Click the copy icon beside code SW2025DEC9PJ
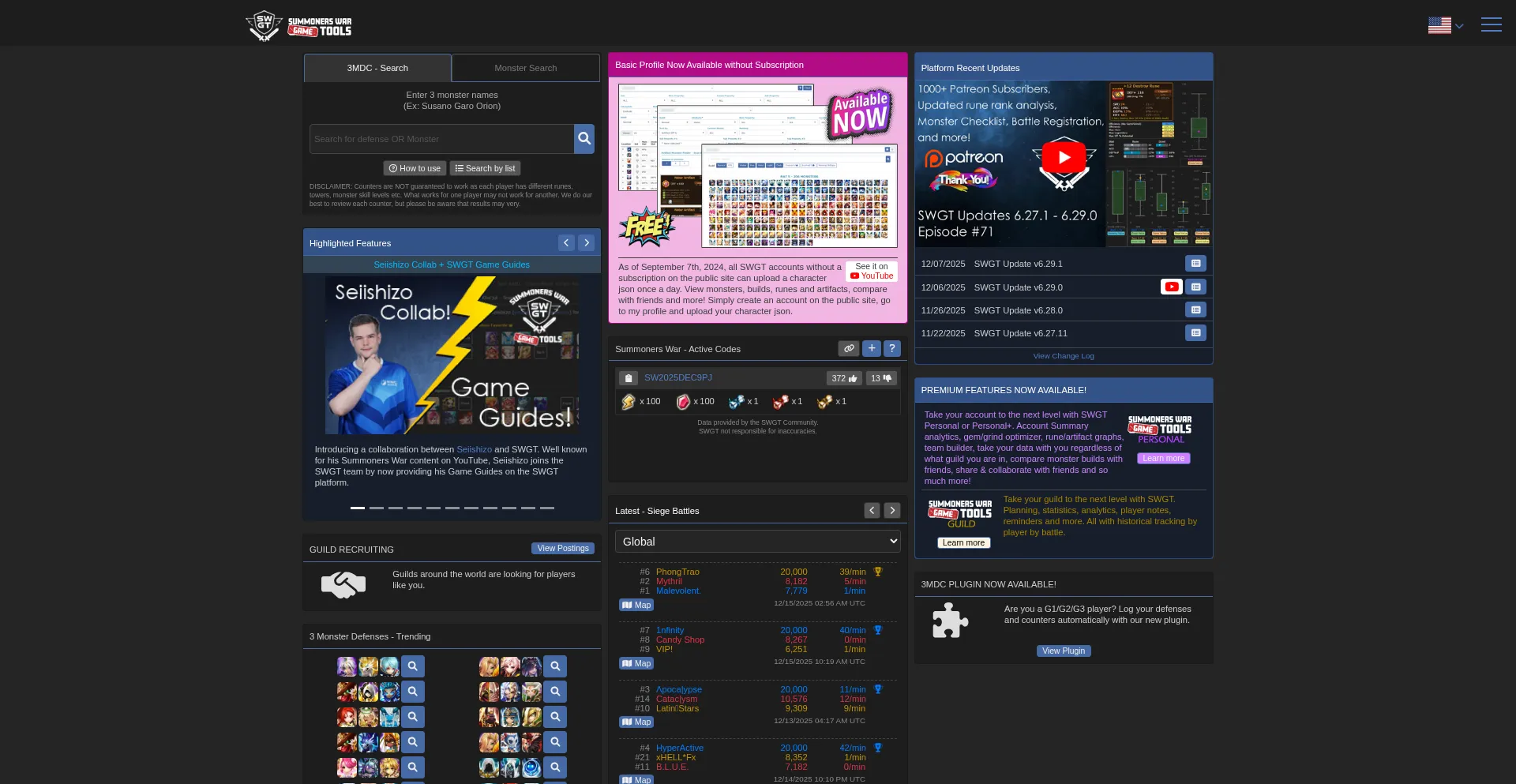 click(x=629, y=378)
